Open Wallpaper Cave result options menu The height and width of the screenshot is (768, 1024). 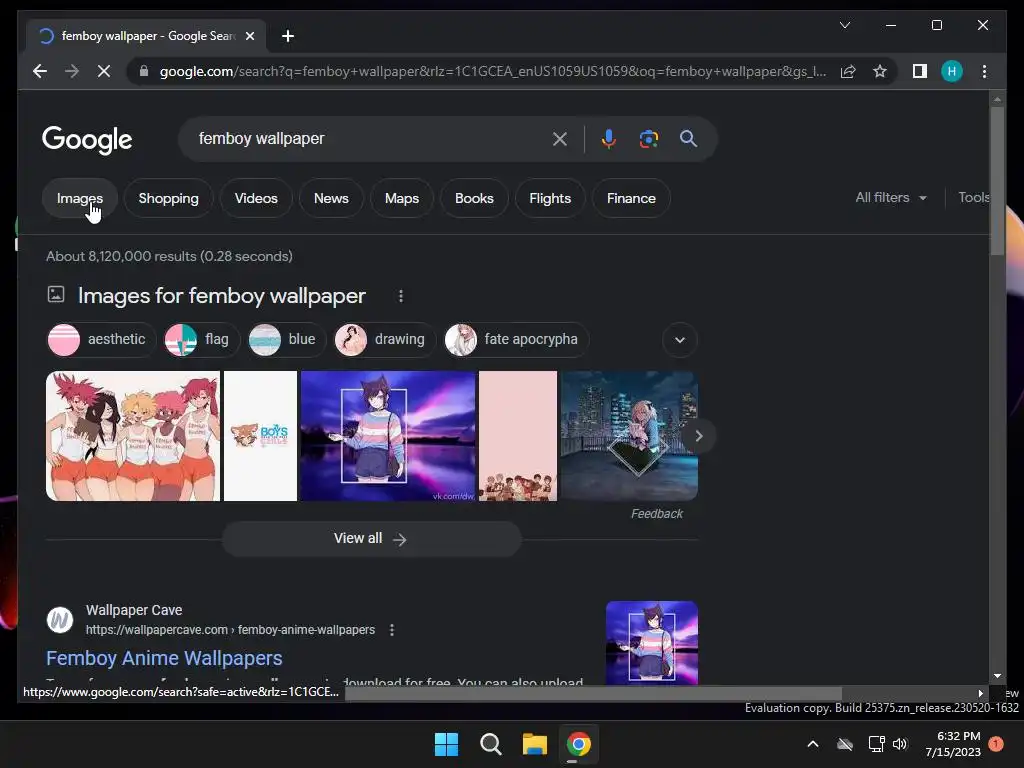(x=392, y=630)
